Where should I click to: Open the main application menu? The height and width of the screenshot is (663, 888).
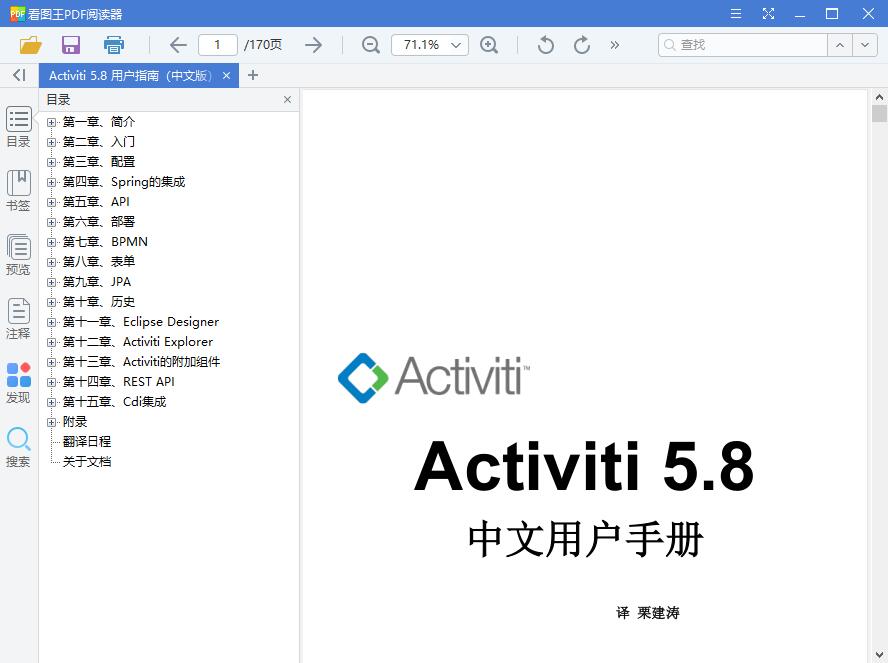click(737, 13)
